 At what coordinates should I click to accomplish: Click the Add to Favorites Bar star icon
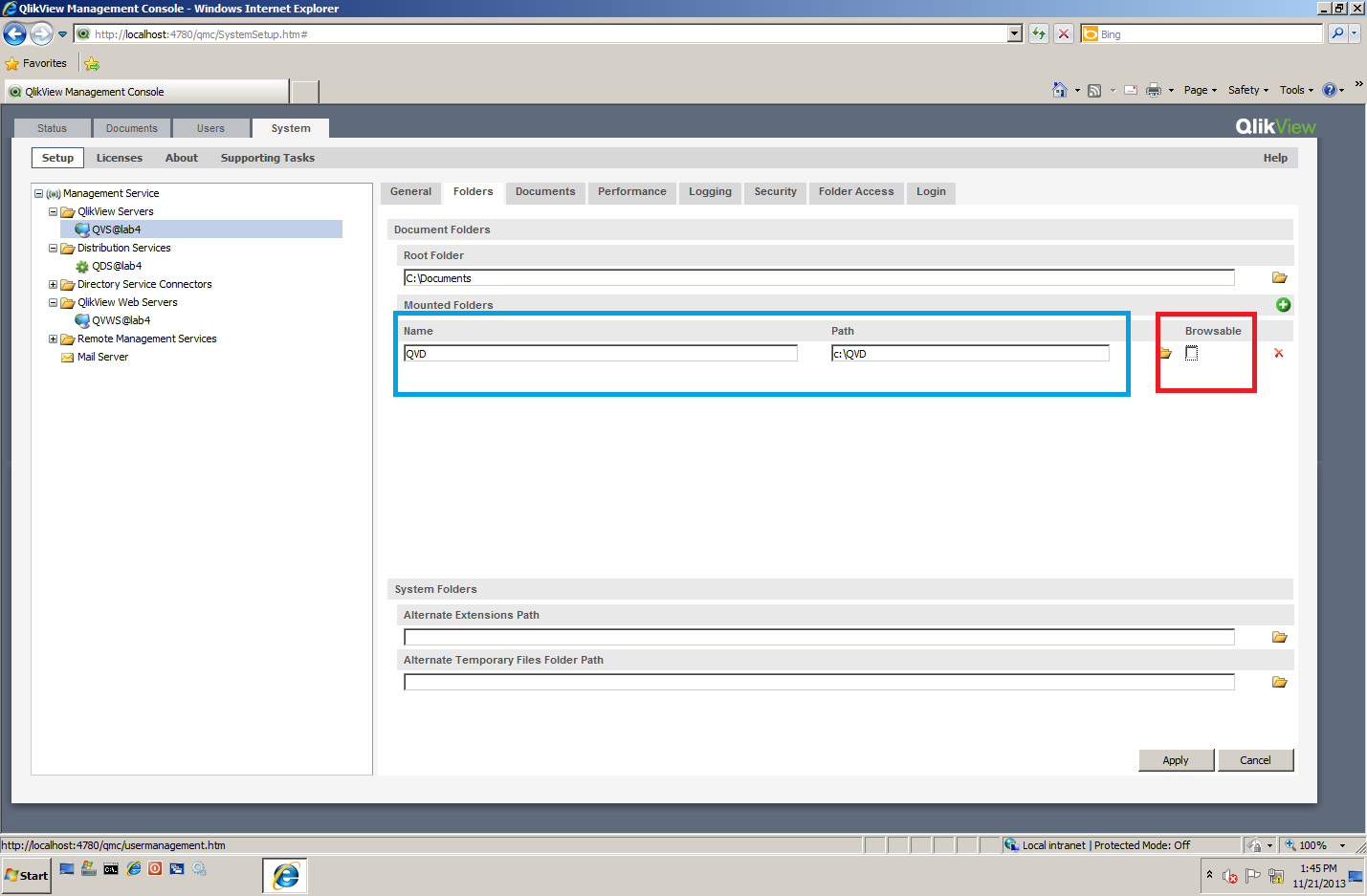(x=92, y=64)
